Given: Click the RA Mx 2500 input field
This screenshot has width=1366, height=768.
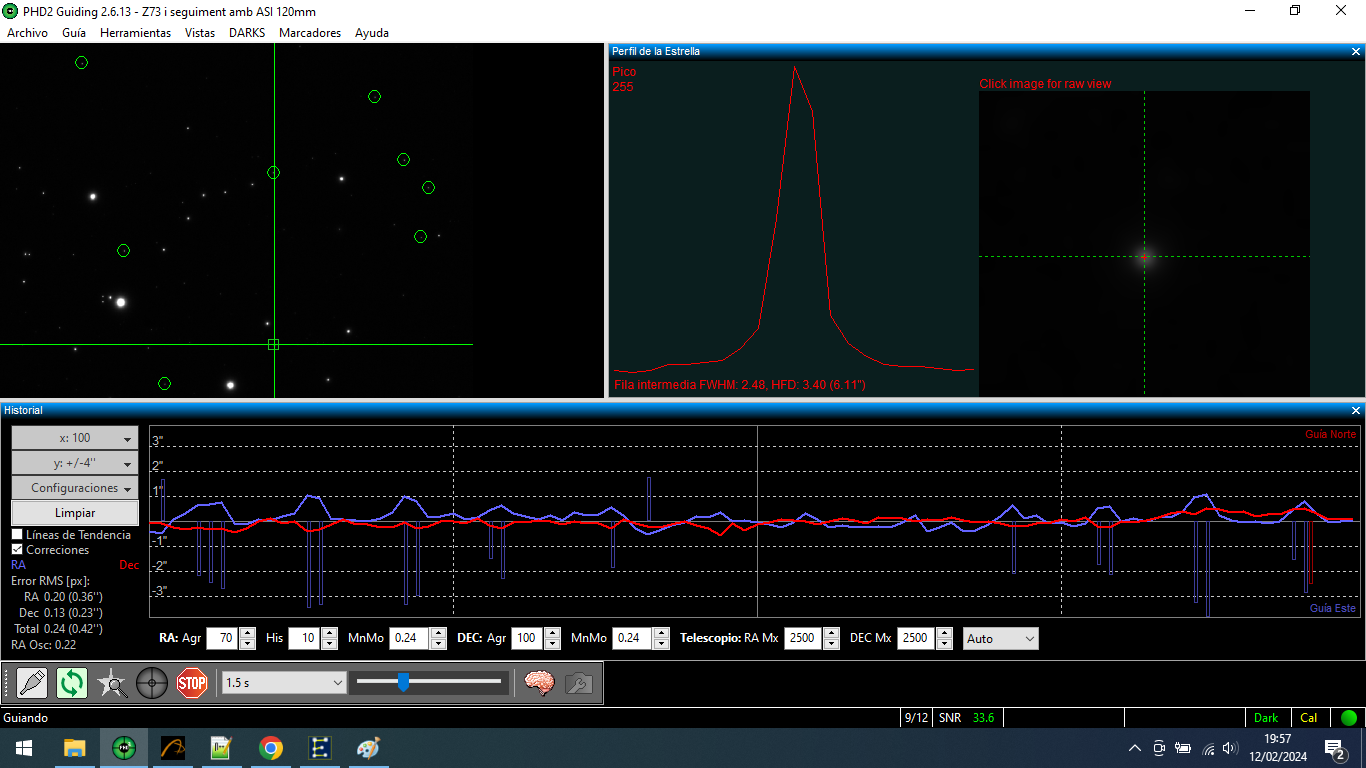Looking at the screenshot, I should tap(803, 638).
